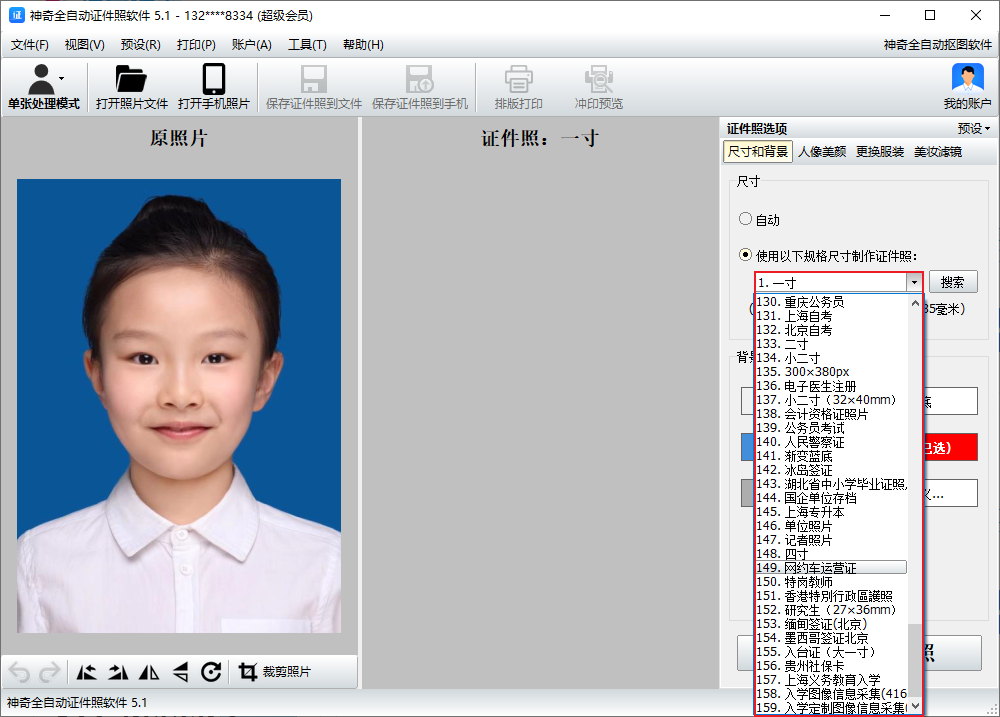Click the 打开照片文件 folder icon
The image size is (1000, 717).
coord(131,80)
